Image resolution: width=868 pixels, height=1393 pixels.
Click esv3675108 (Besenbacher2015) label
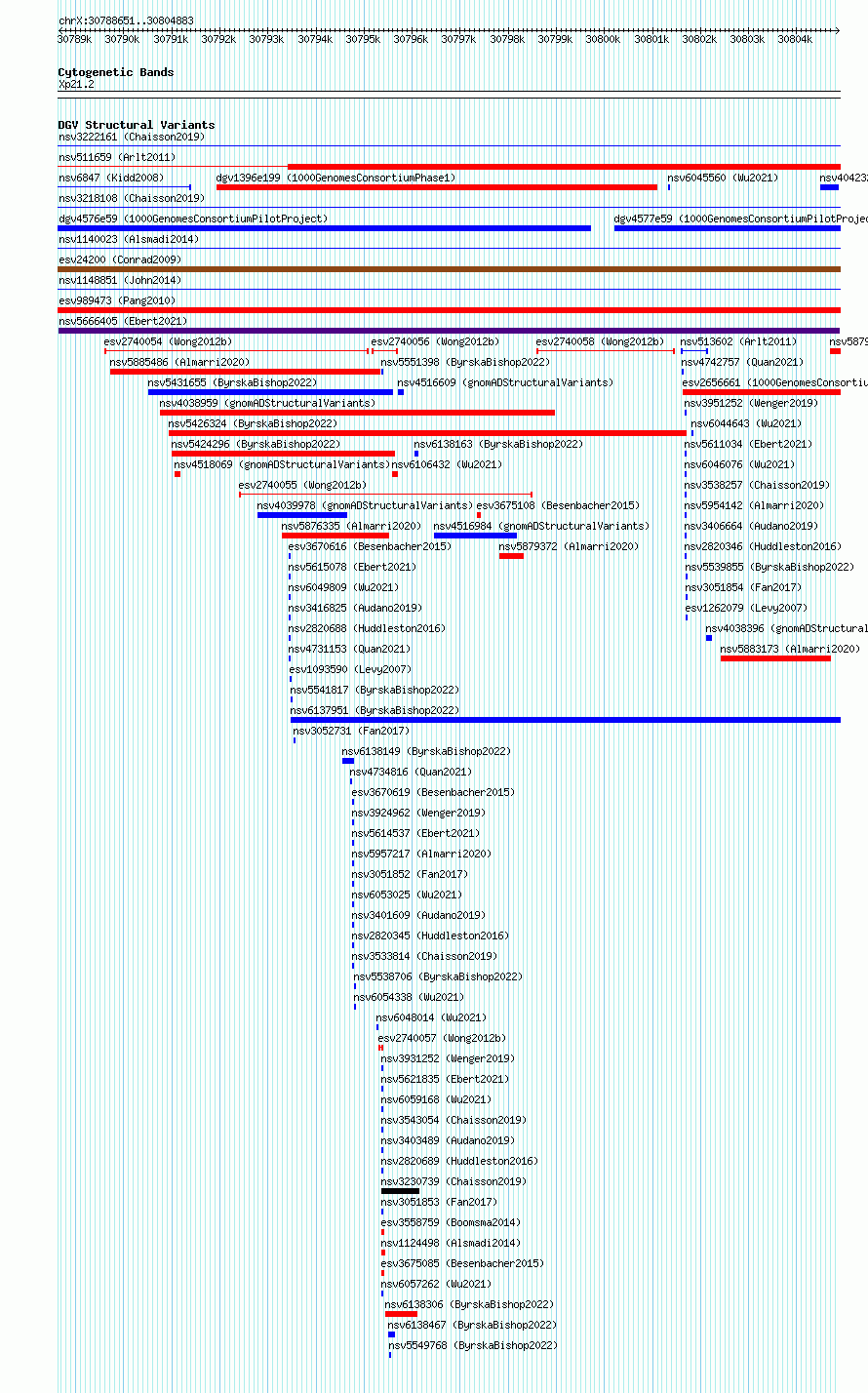[x=558, y=506]
